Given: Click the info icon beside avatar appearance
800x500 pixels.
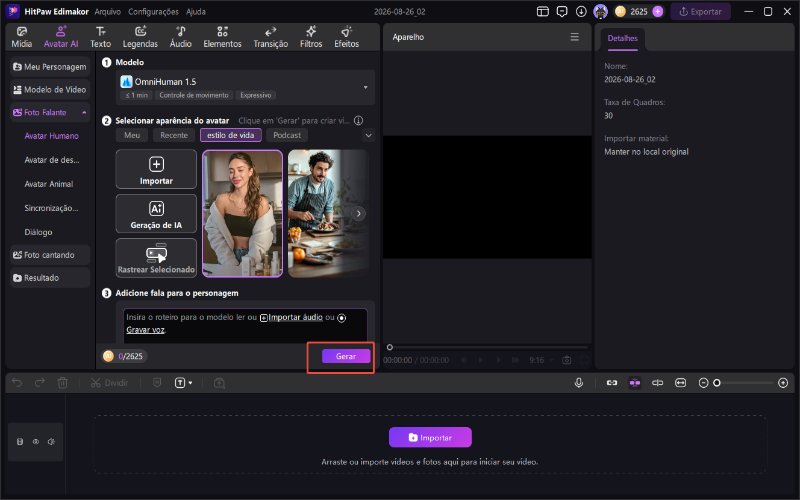Looking at the screenshot, I should (x=359, y=121).
